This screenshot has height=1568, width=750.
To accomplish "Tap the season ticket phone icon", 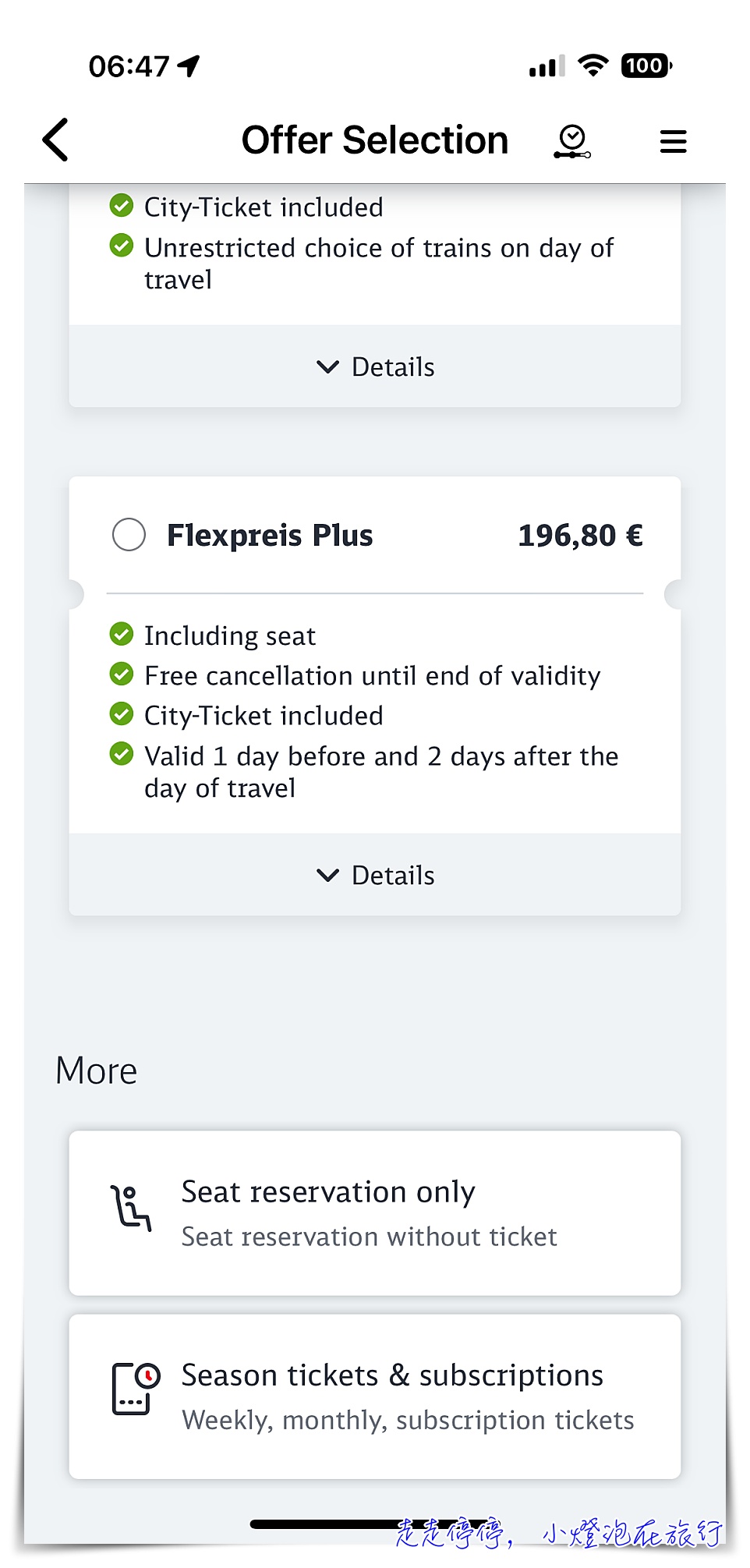I will point(136,1389).
